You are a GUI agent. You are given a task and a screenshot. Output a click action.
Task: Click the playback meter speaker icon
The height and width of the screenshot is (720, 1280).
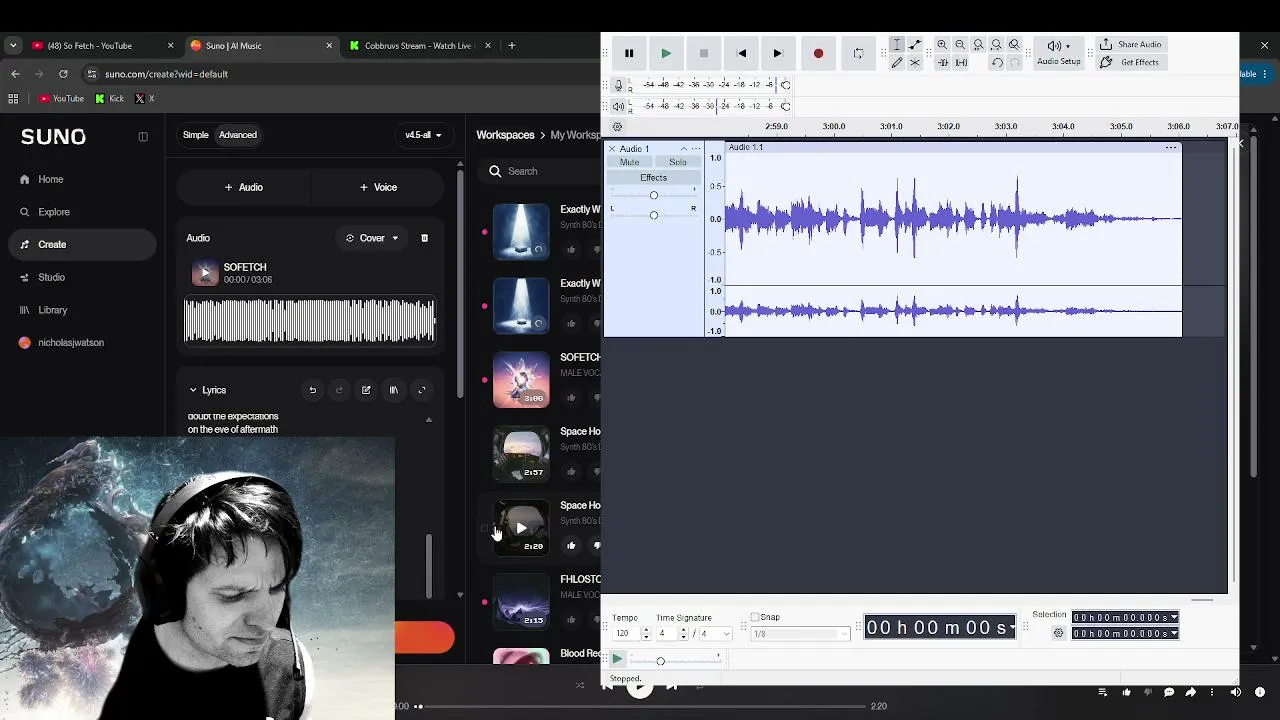tap(618, 106)
